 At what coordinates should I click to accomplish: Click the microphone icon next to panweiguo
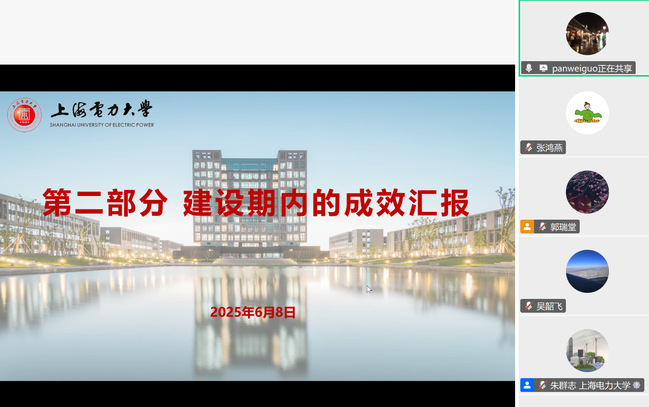coord(528,68)
